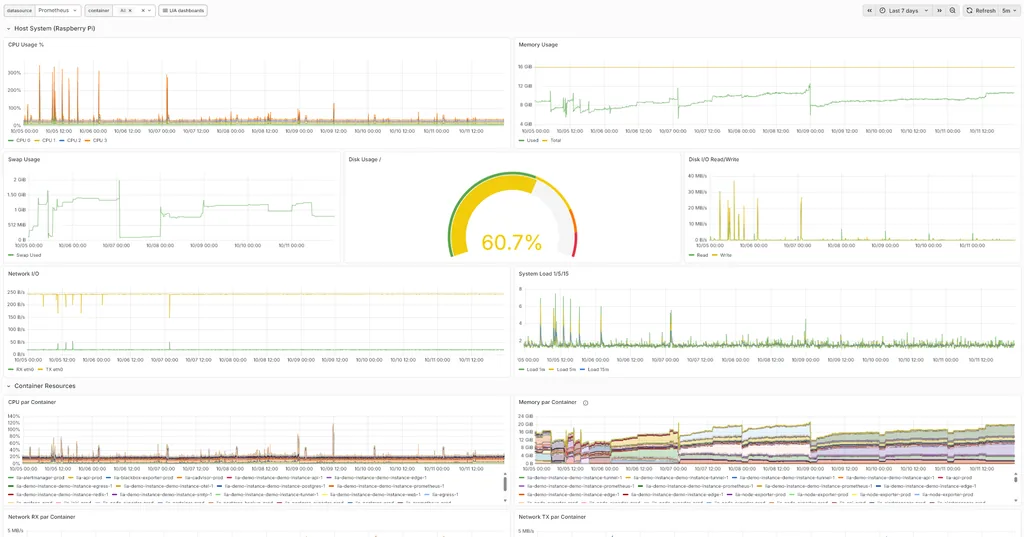The image size is (1024, 537).
Task: Zoom out the time range
Action: click(952, 10)
